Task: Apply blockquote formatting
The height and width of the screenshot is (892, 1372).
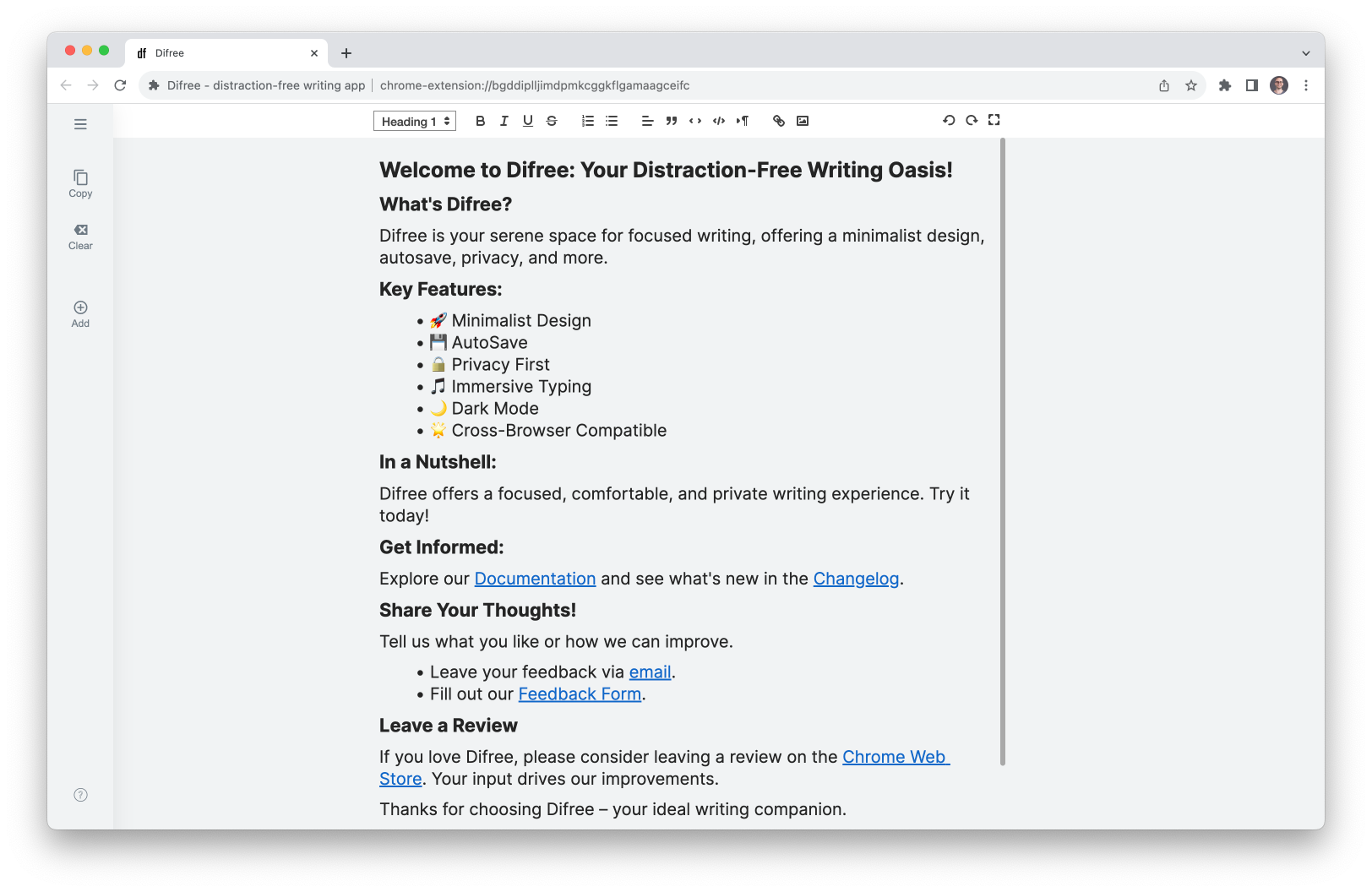Action: click(672, 121)
